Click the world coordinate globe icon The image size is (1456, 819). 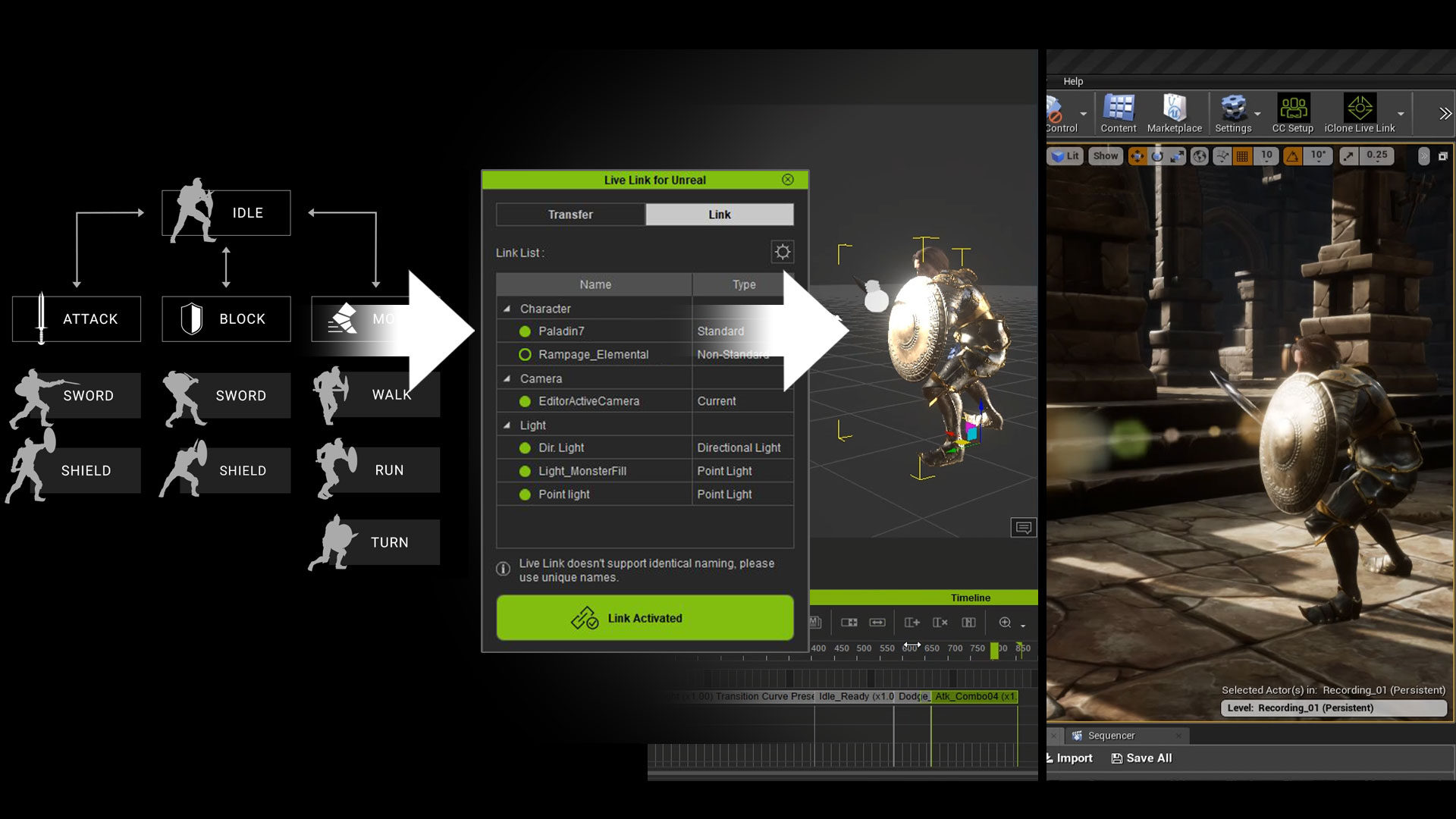pos(1200,156)
